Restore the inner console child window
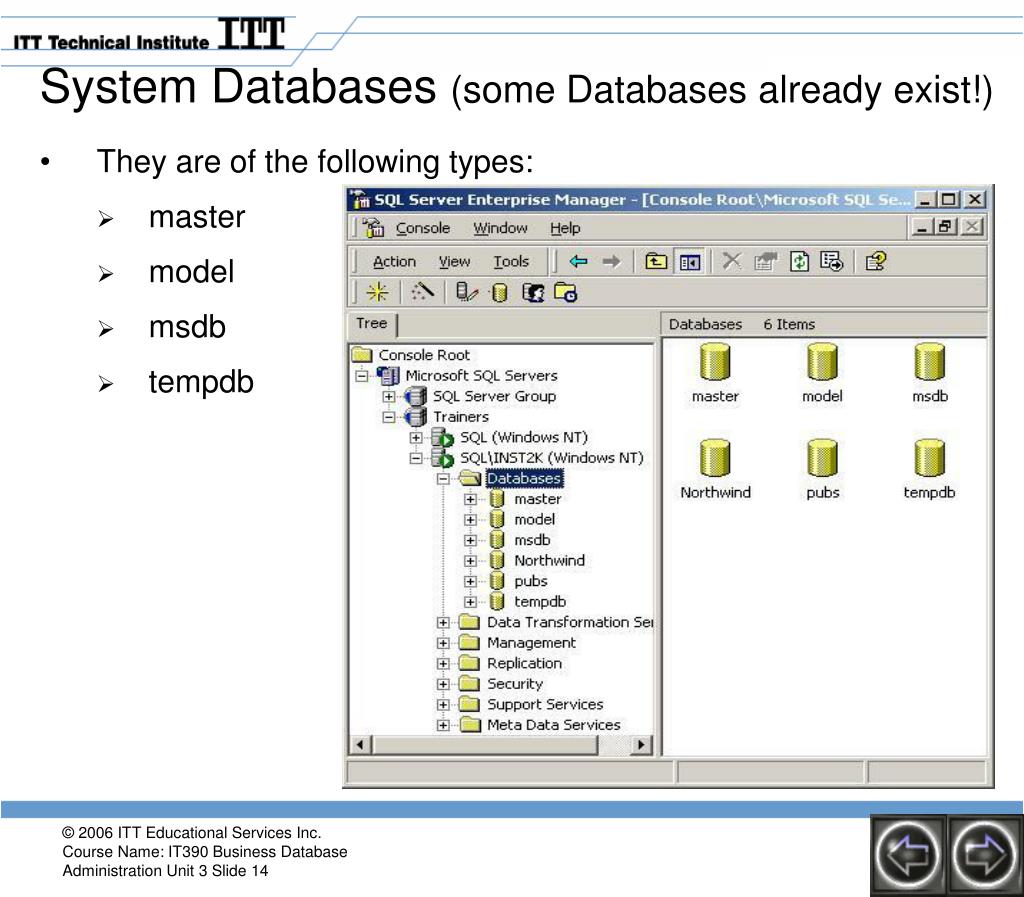Screen dimensions: 1024x897 [x=945, y=227]
